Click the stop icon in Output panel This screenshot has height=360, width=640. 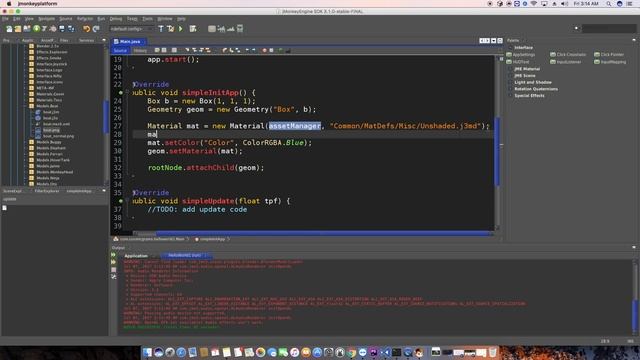pyautogui.click(x=113, y=269)
